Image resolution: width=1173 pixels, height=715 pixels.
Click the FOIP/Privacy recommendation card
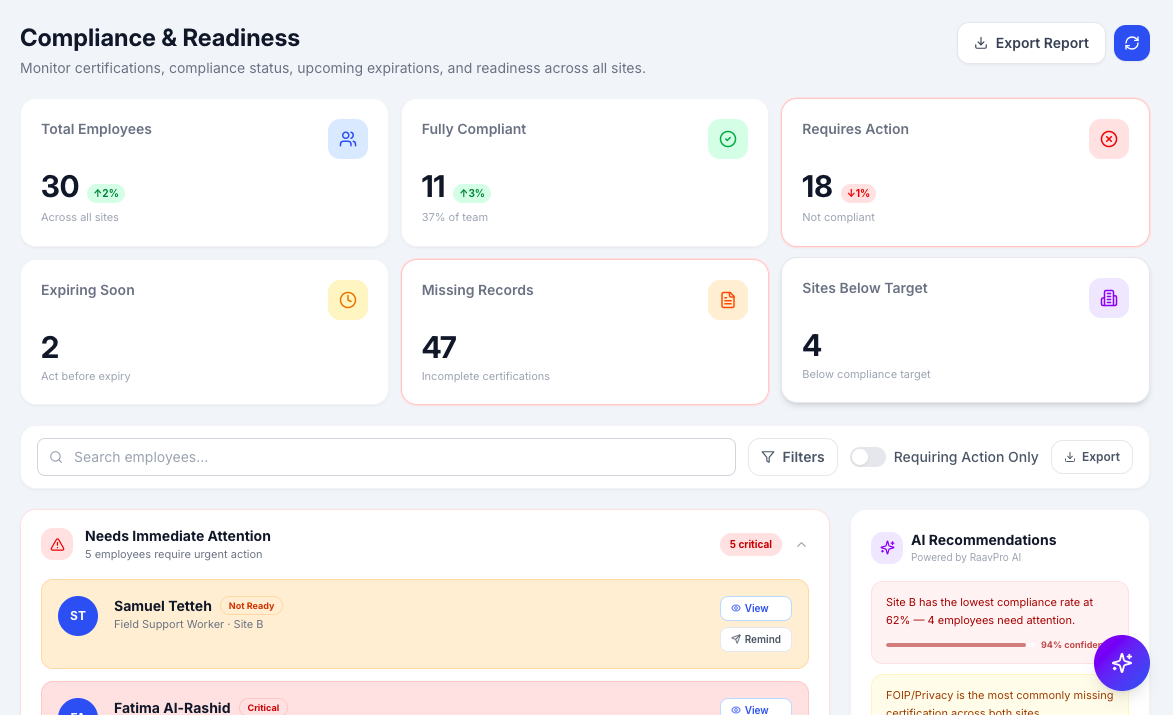999,696
